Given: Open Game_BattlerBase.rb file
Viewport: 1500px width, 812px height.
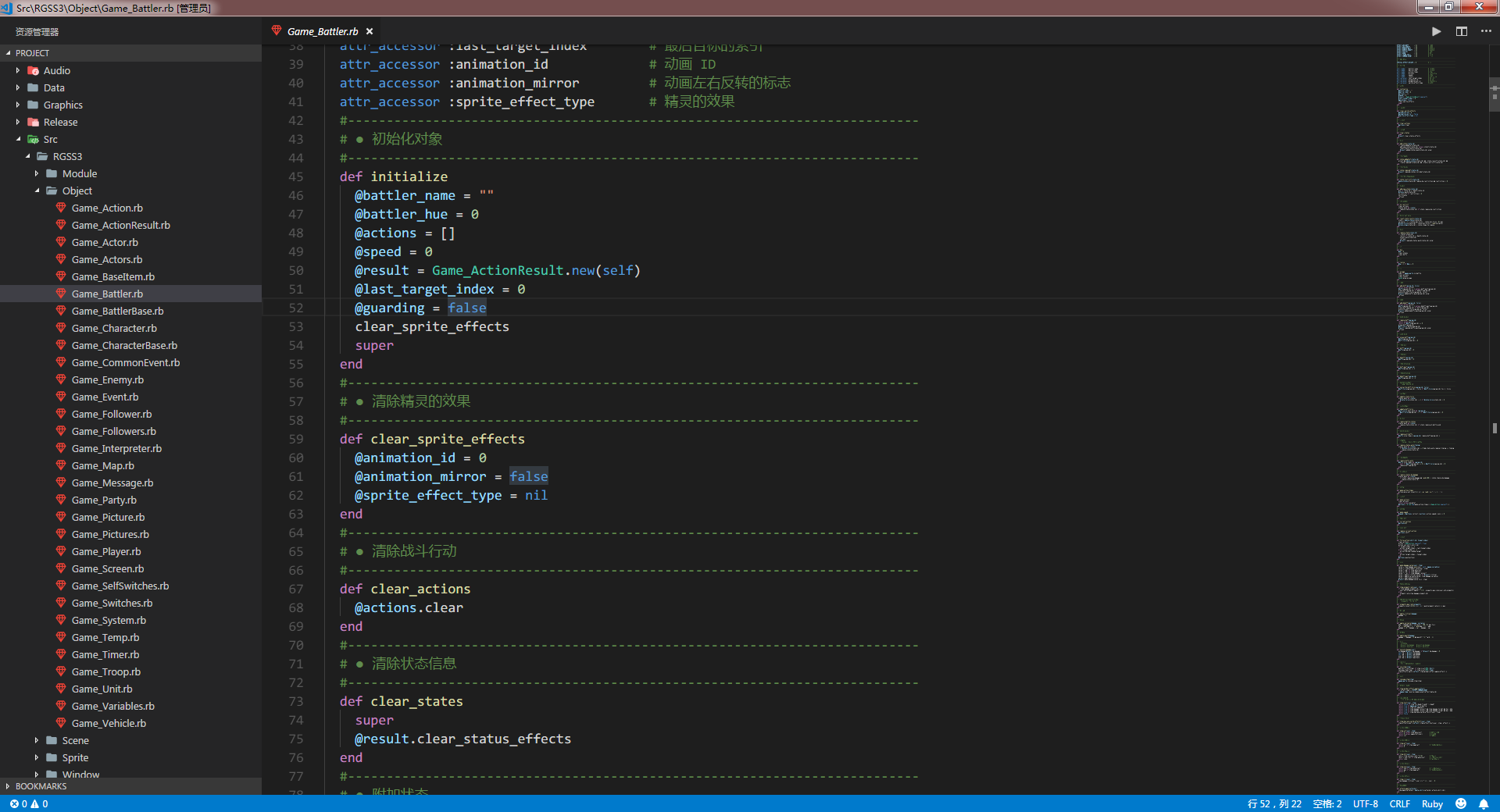Looking at the screenshot, I should tap(117, 311).
